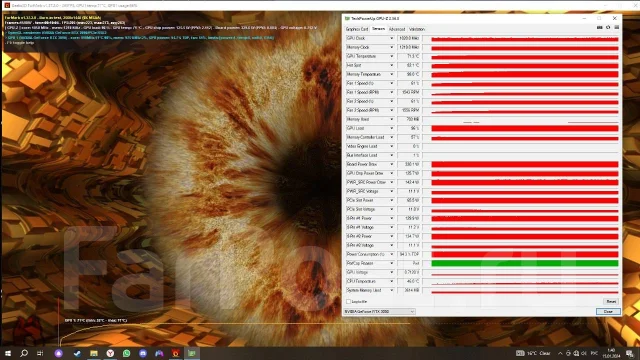Expand the Memory Clock sensor dropdown
The width and height of the screenshot is (640, 360).
(x=391, y=47)
